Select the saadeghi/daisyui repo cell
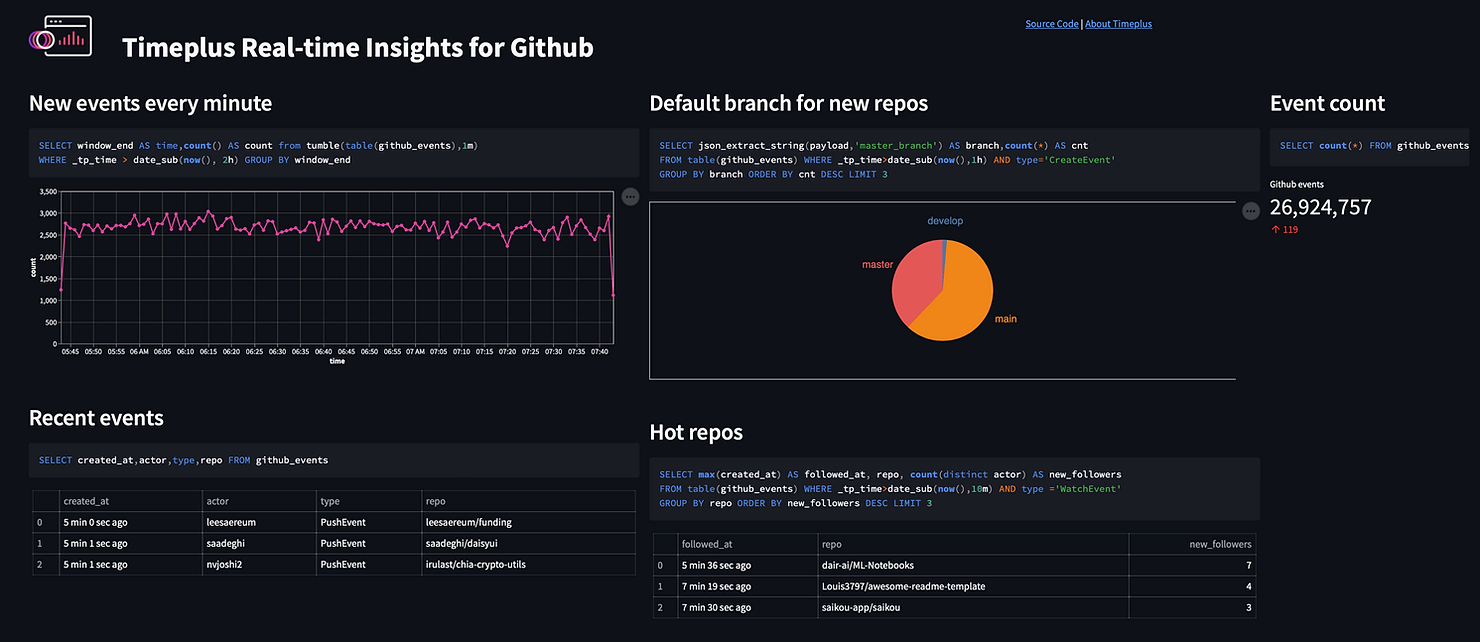The image size is (1480, 642). click(x=528, y=543)
